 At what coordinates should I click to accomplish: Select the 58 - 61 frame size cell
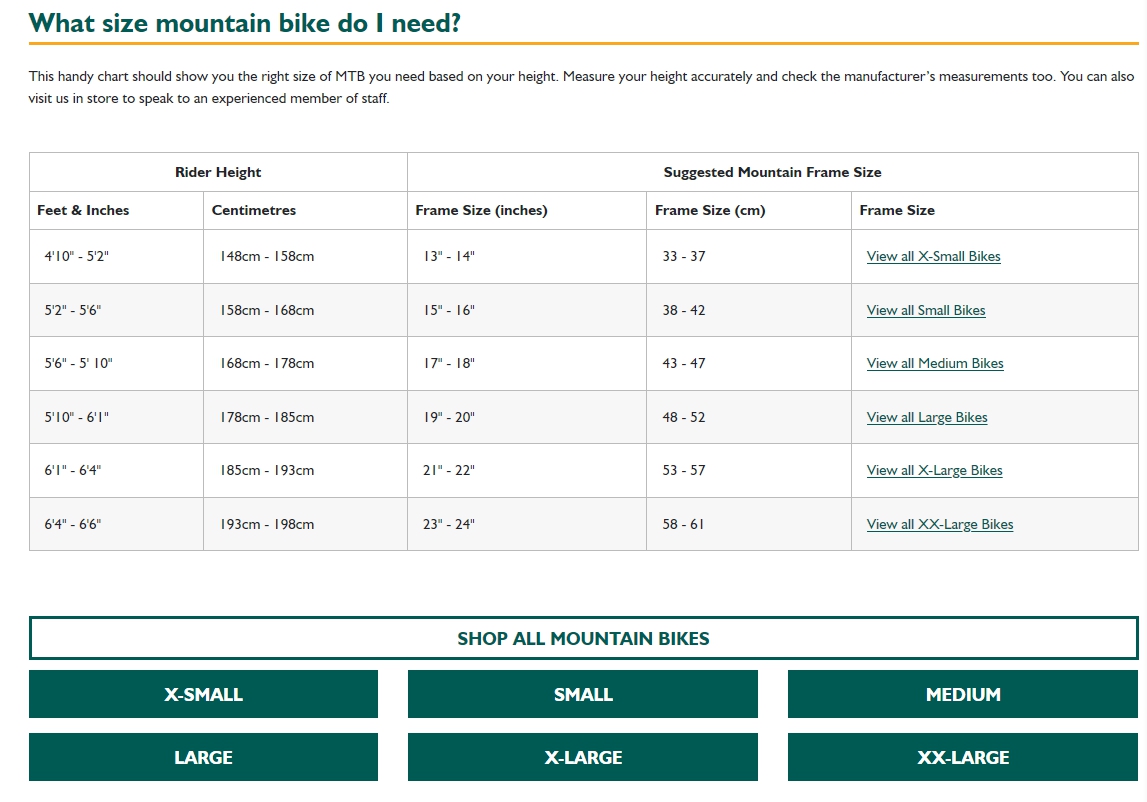click(683, 525)
